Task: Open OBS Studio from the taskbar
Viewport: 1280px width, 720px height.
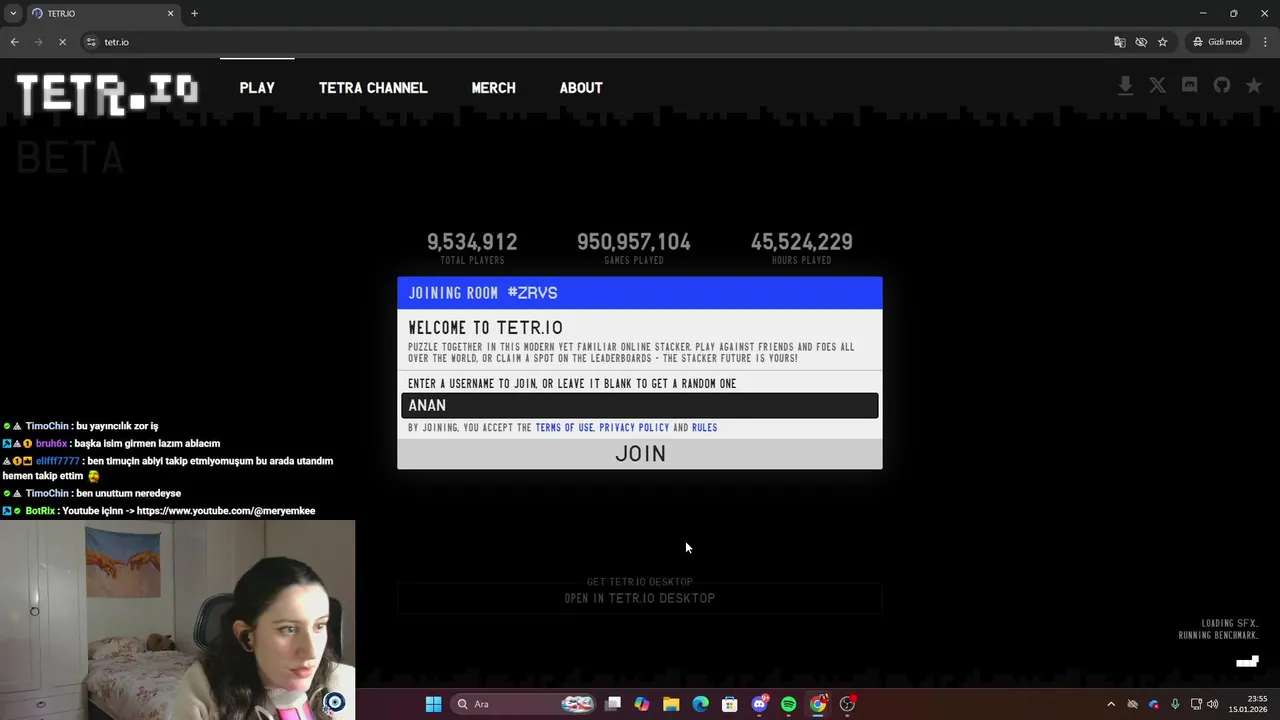Action: [x=848, y=704]
